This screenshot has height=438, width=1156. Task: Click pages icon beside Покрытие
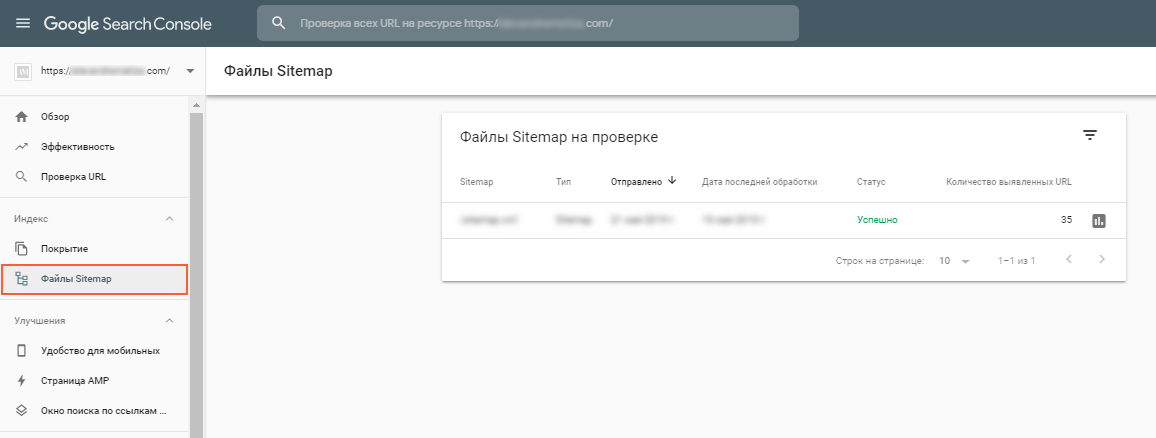[21, 248]
